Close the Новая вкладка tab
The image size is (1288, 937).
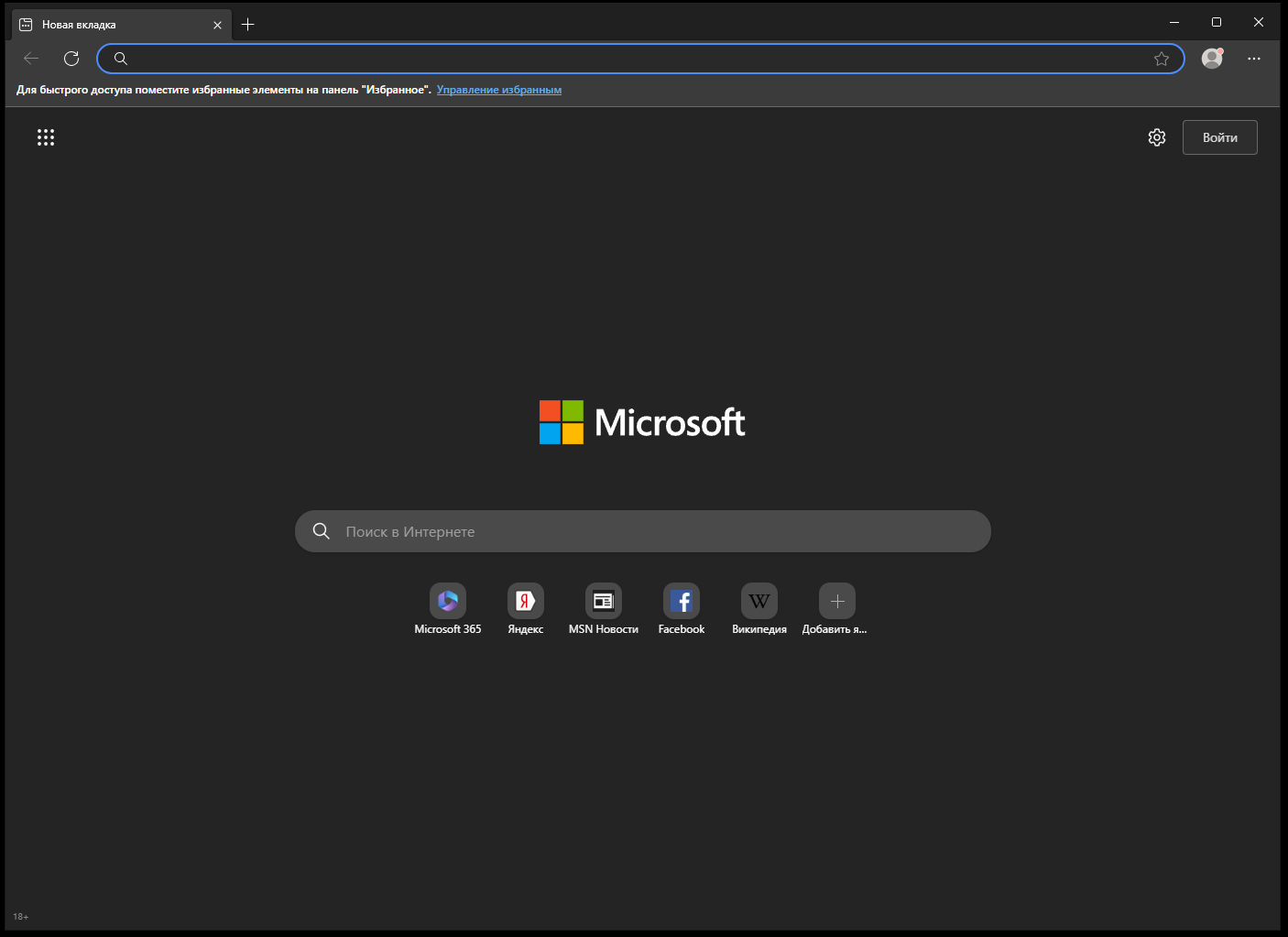pos(217,25)
